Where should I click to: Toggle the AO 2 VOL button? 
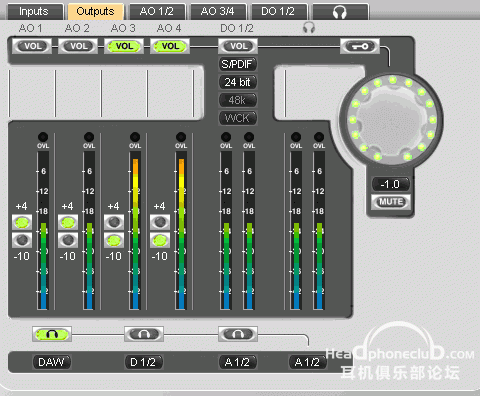click(78, 46)
